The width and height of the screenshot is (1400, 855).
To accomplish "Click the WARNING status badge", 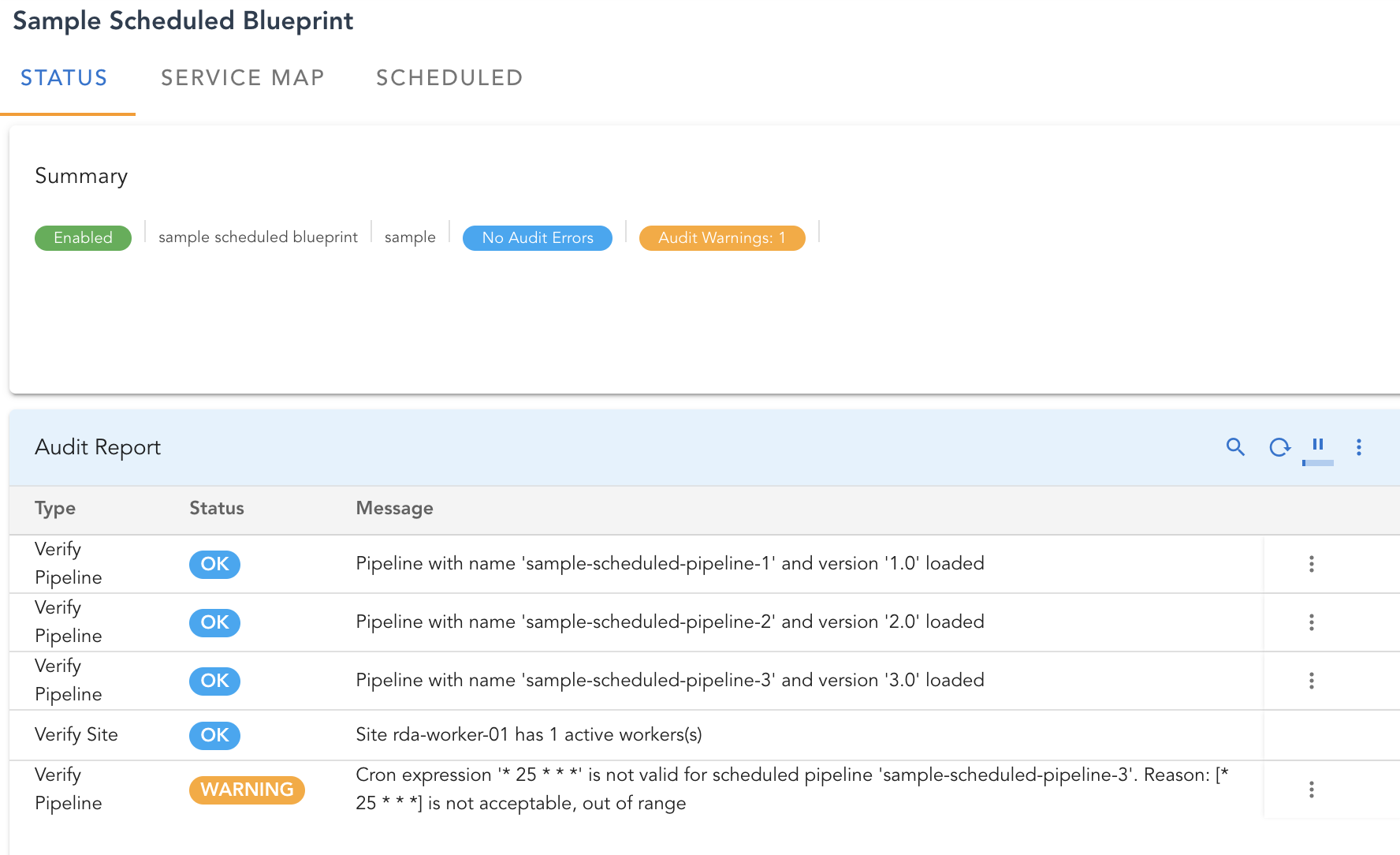I will point(247,790).
